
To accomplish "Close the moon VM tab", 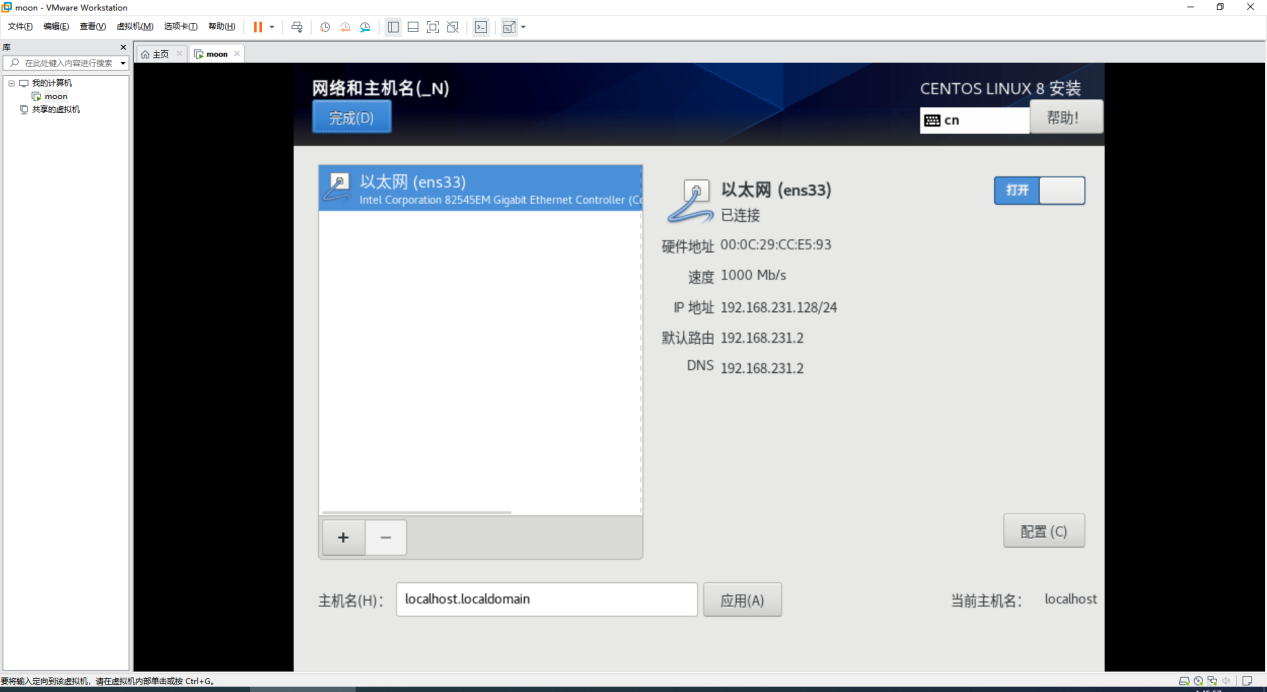I will click(x=237, y=54).
